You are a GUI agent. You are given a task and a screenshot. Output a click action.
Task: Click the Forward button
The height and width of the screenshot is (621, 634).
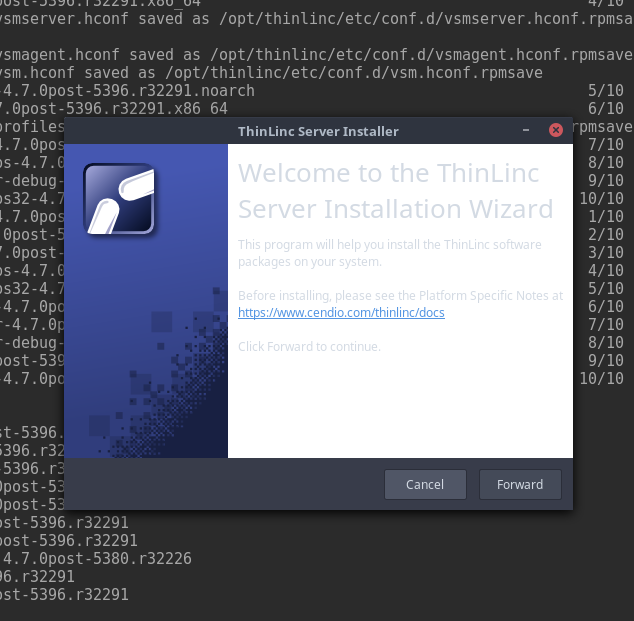click(520, 484)
